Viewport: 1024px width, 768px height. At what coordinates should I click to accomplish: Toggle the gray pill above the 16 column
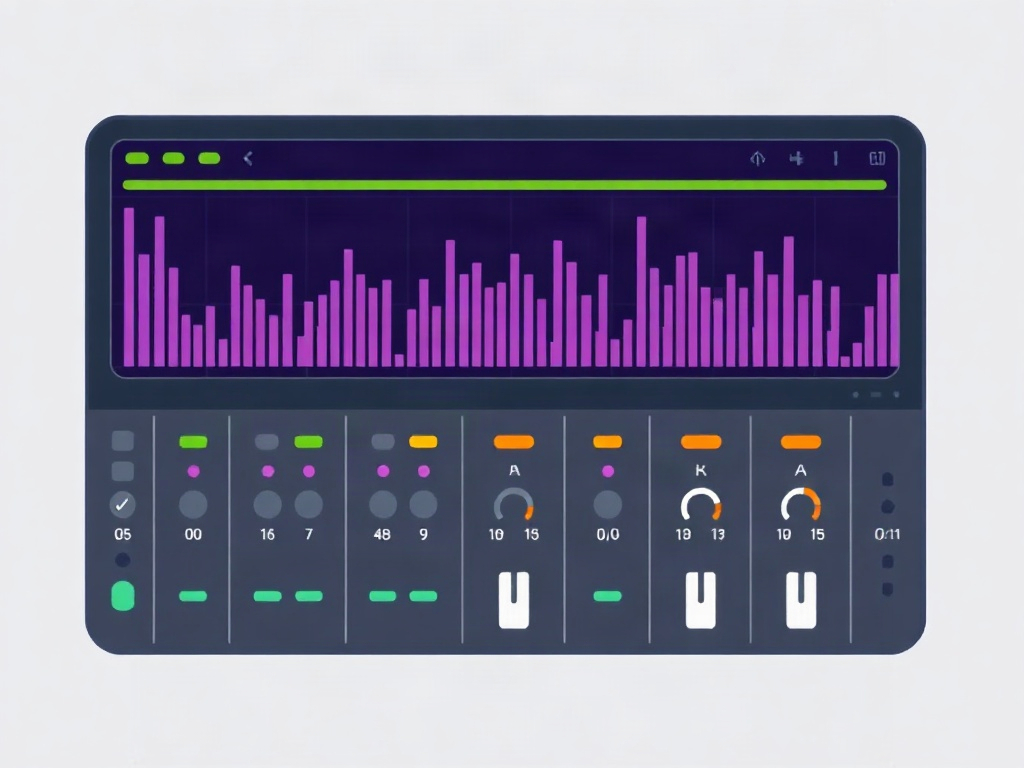(267, 442)
